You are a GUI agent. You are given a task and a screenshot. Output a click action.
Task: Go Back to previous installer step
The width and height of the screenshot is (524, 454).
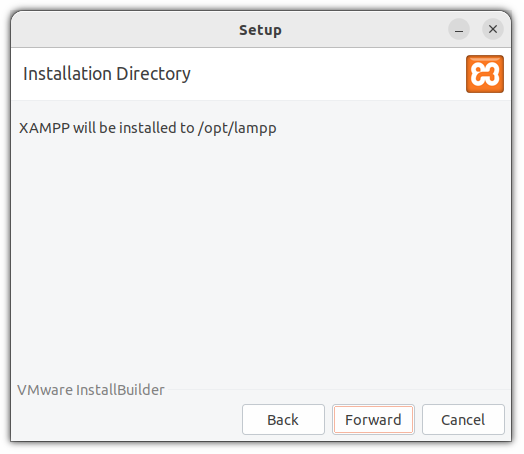point(285,422)
